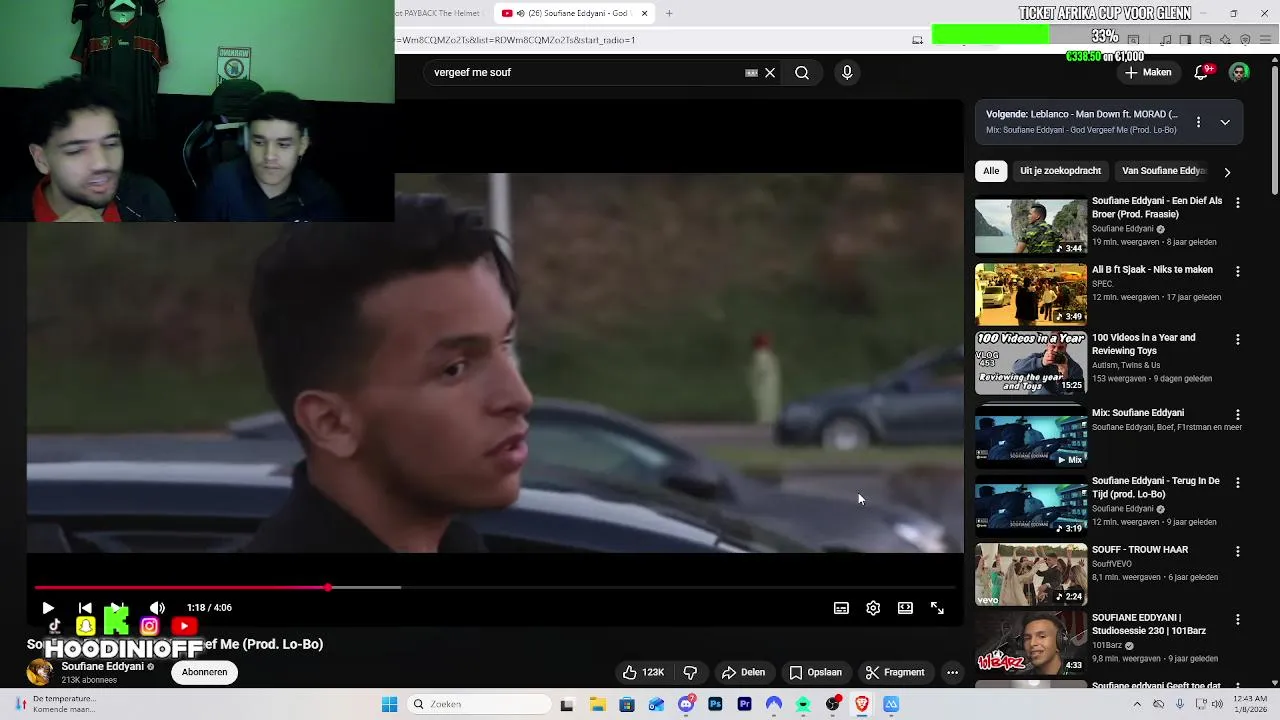Click the page vertical scrollbar
The height and width of the screenshot is (720, 1280).
(1274, 130)
